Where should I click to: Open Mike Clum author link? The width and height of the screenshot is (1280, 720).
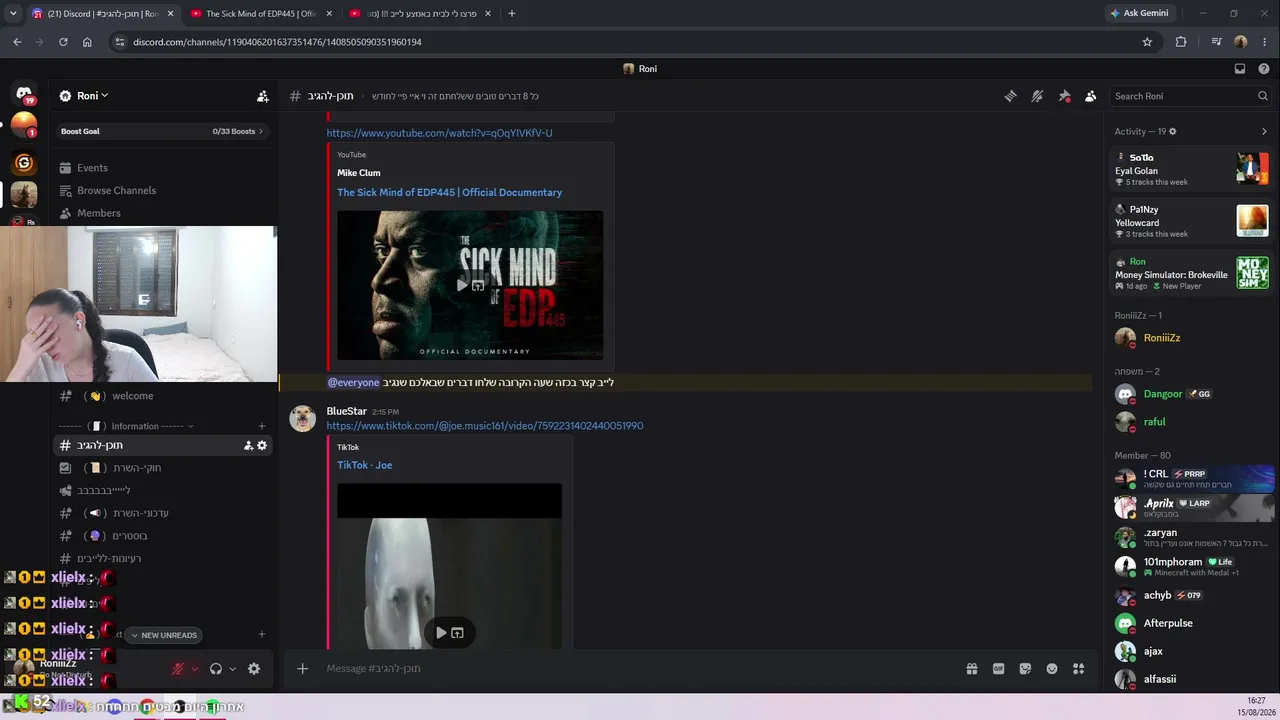tap(359, 173)
